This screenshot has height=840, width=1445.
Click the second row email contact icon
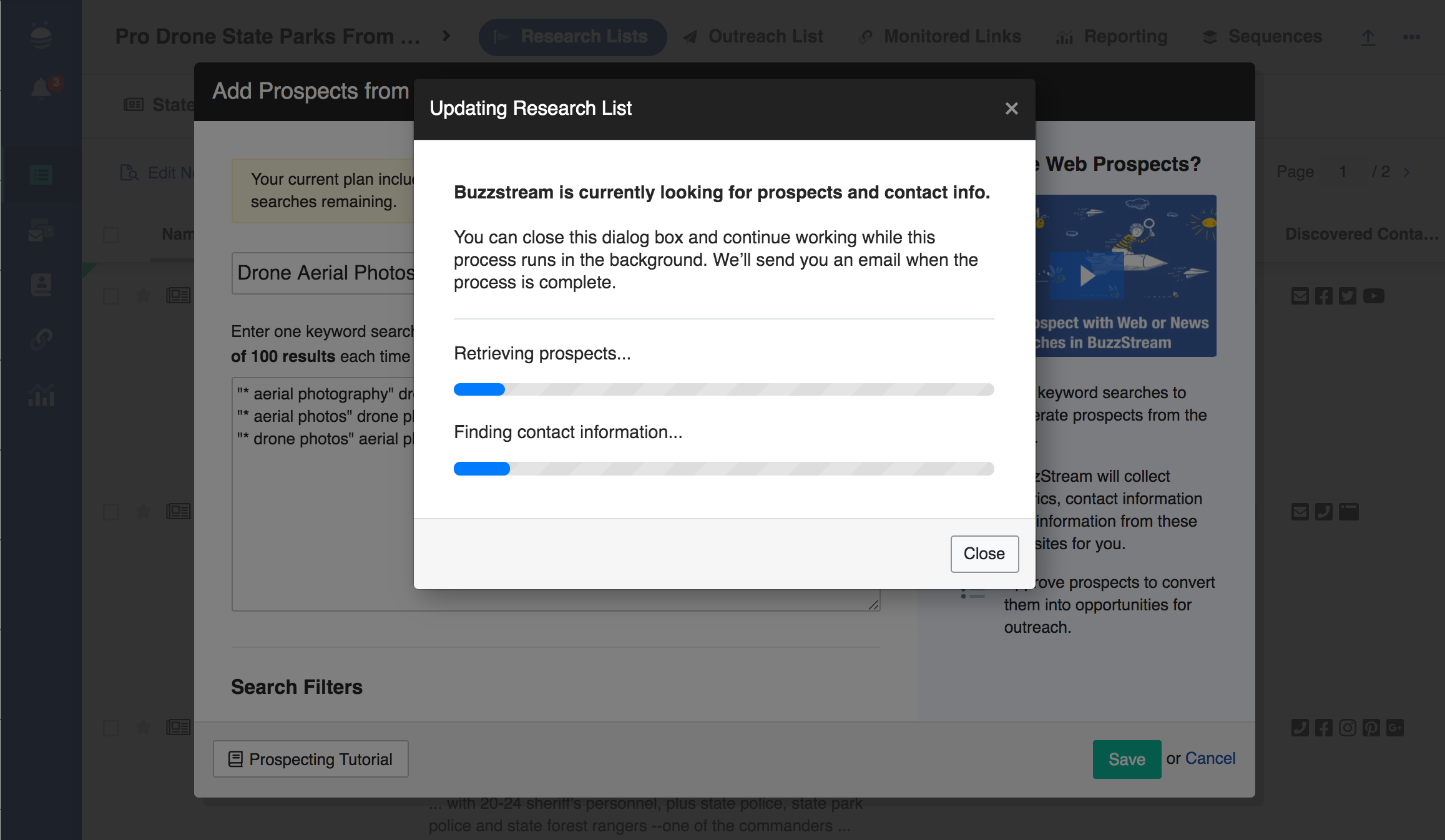tap(1300, 512)
